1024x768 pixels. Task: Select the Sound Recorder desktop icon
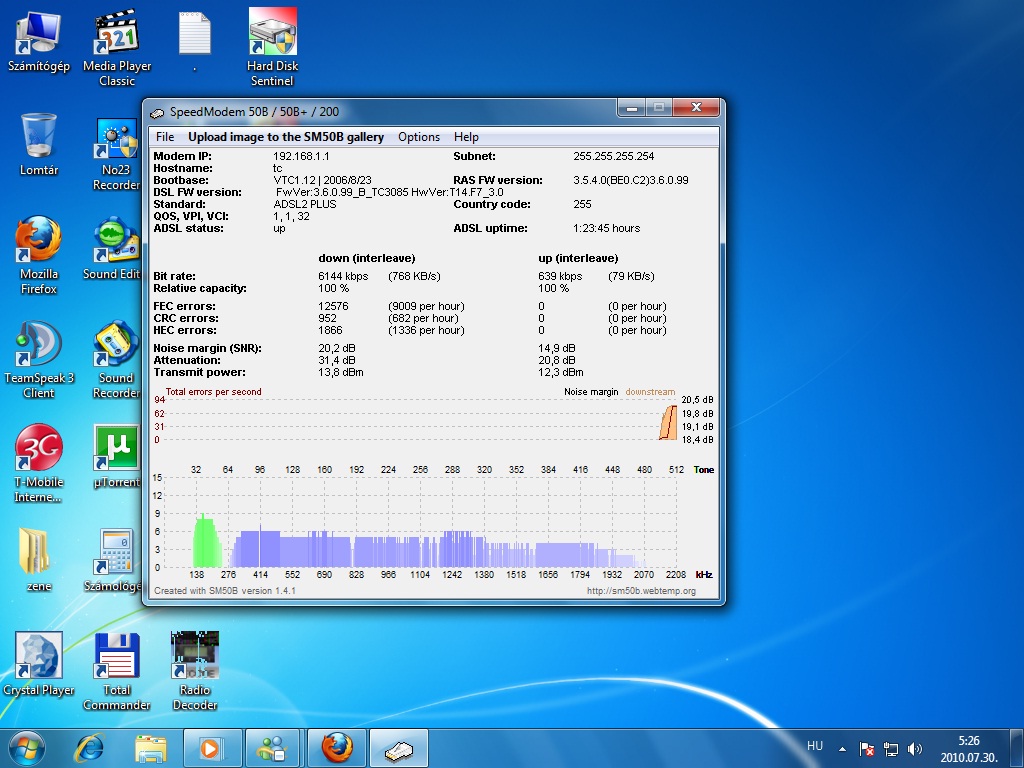[116, 359]
